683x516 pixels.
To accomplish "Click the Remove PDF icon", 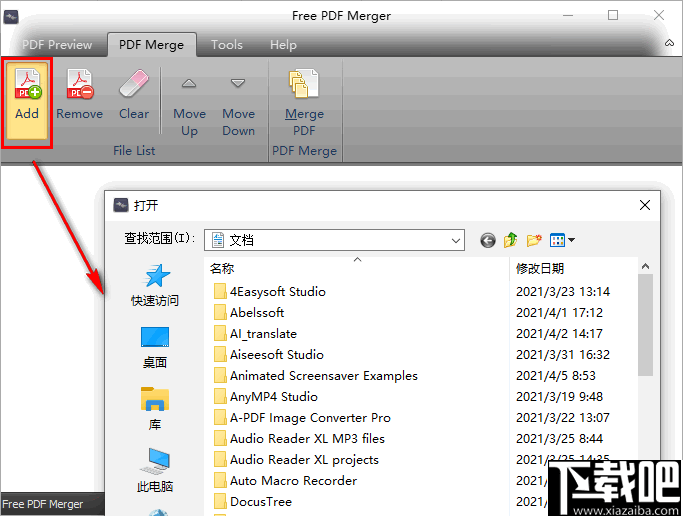I will (80, 84).
